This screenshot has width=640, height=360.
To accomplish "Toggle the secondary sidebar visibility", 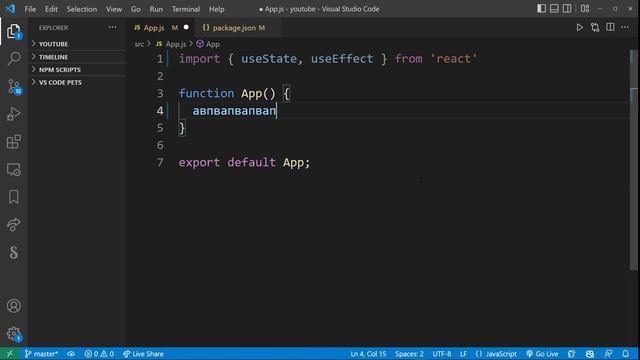I will [567, 9].
